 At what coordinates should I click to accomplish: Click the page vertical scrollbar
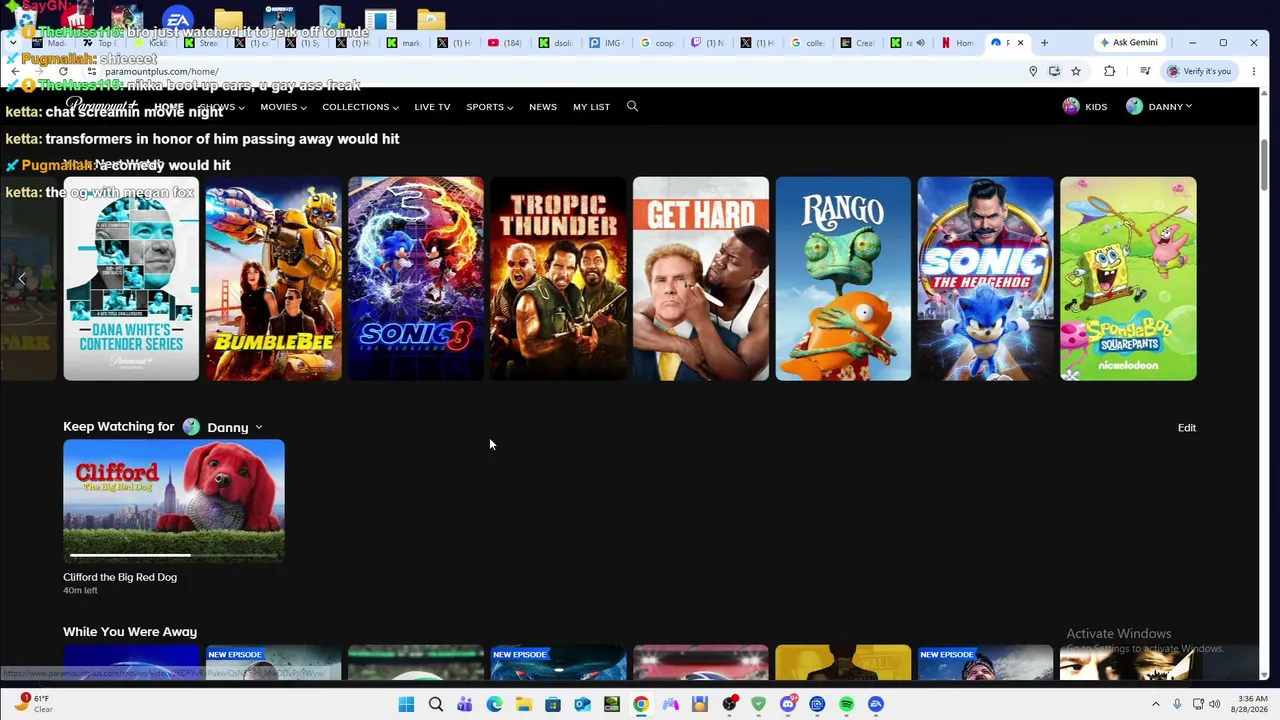click(x=1264, y=163)
